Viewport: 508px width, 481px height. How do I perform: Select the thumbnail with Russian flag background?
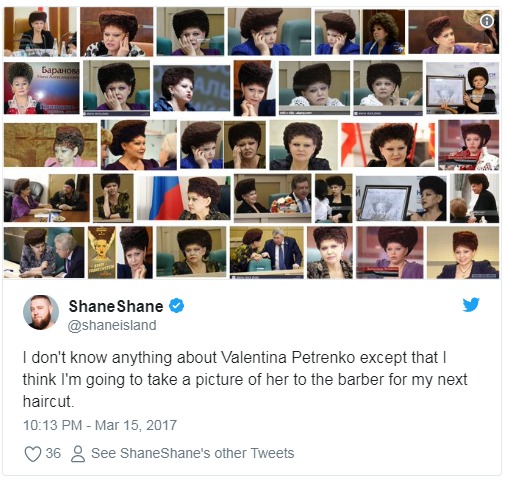(184, 198)
